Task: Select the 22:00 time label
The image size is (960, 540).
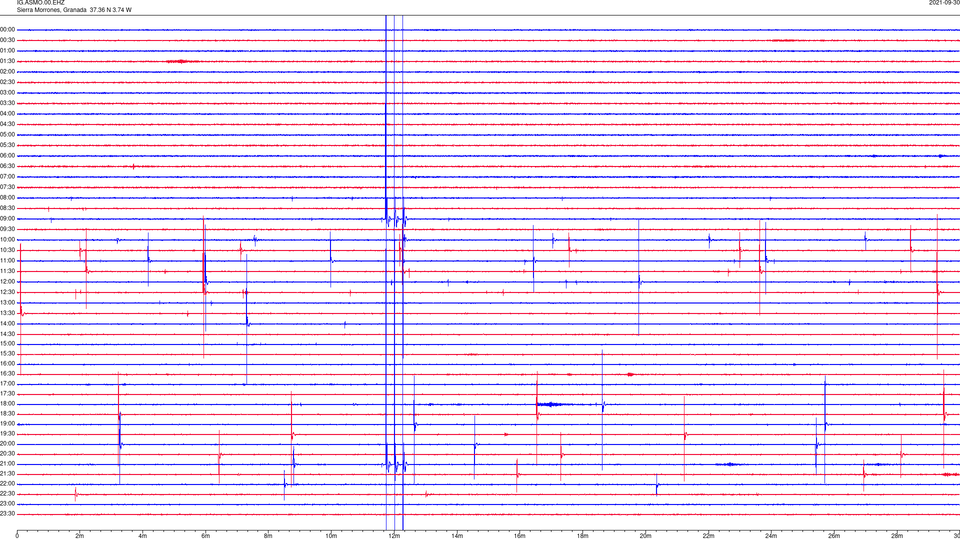Action: (x=7, y=484)
